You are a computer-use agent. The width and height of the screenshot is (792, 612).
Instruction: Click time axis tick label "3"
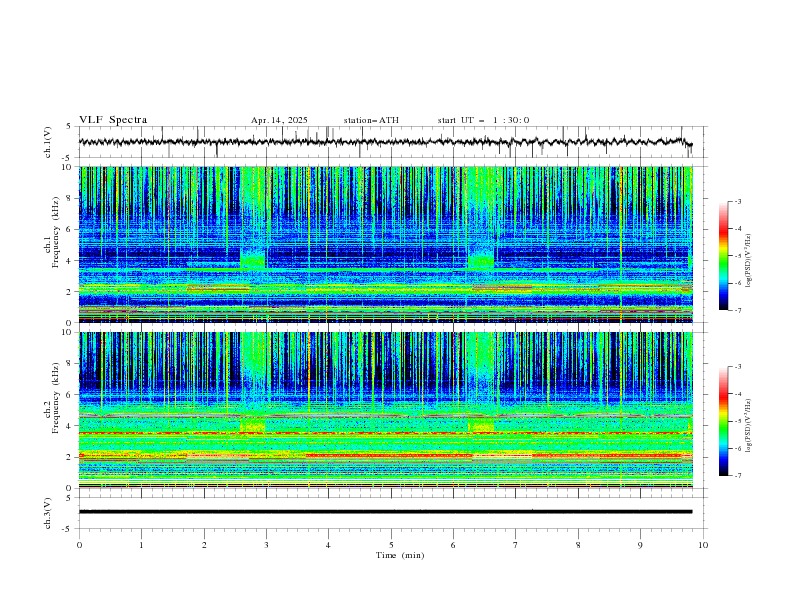point(266,545)
